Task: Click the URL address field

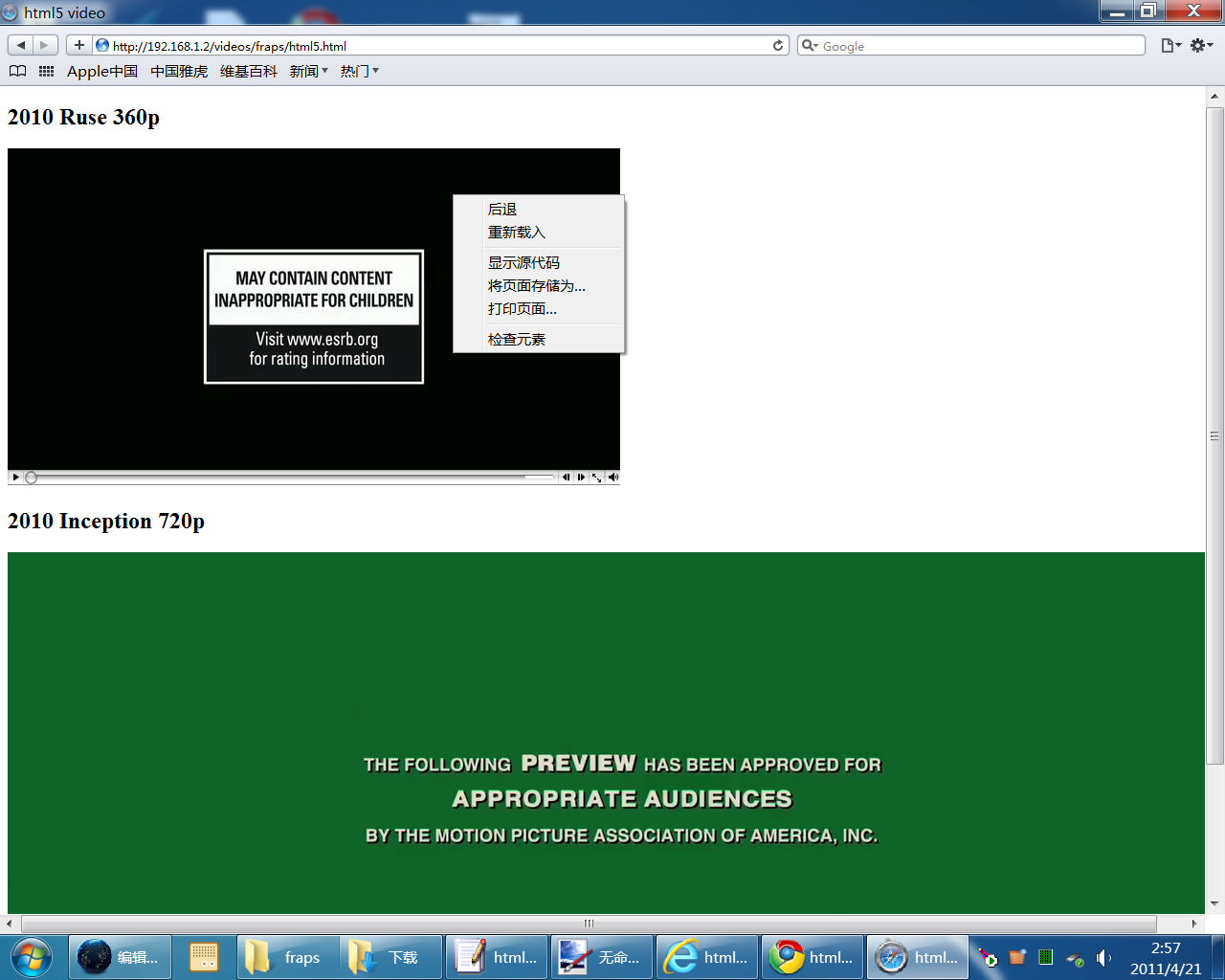Action: pyautogui.click(x=440, y=45)
